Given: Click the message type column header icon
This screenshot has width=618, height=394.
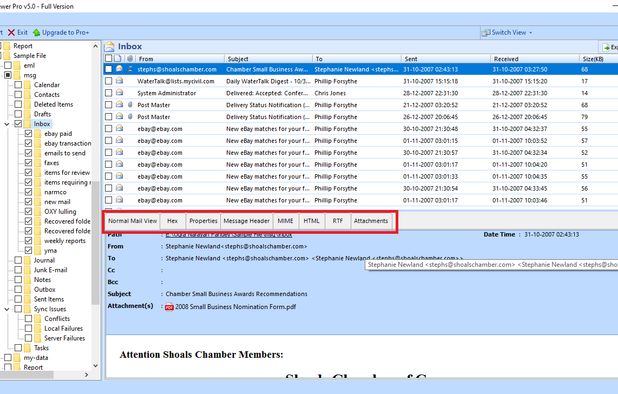Looking at the screenshot, I should pos(118,59).
